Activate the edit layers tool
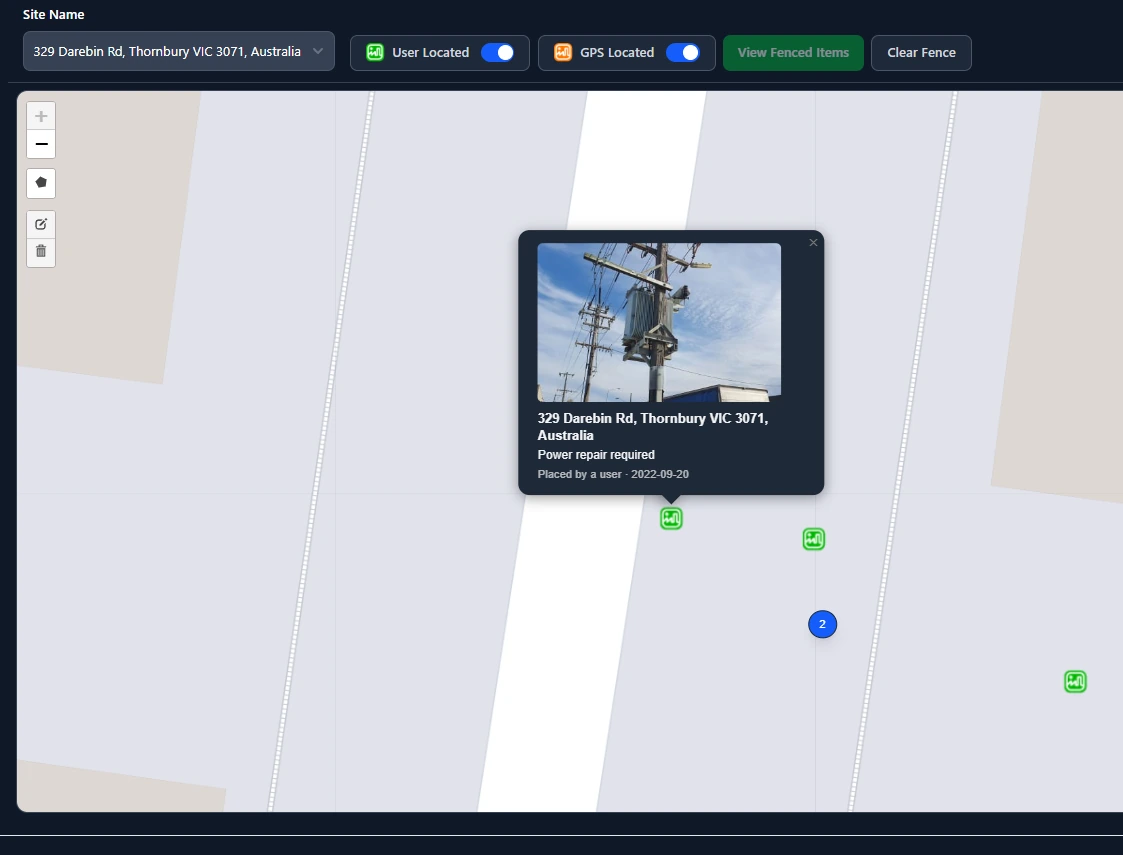 [x=41, y=224]
